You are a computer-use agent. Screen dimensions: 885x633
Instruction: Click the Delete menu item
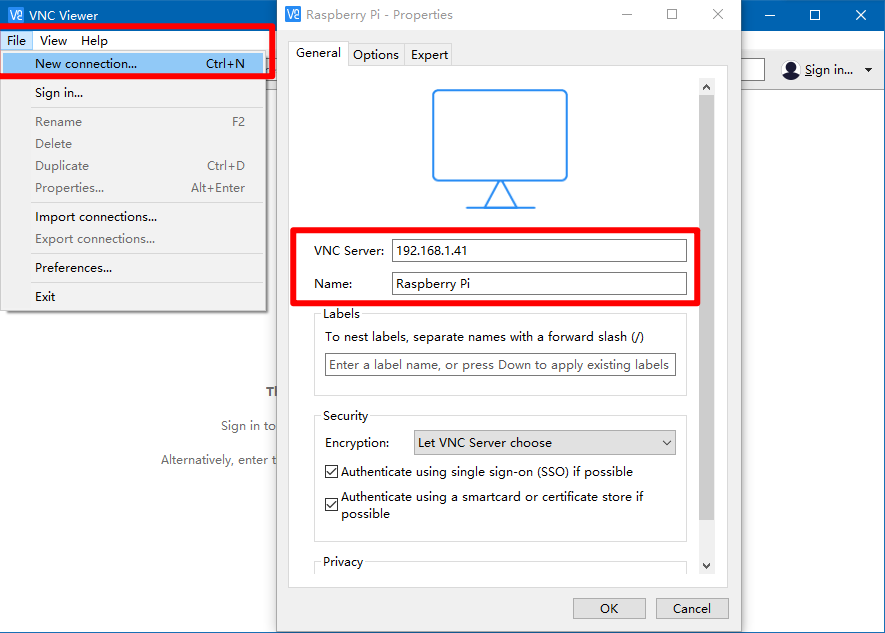click(133, 143)
